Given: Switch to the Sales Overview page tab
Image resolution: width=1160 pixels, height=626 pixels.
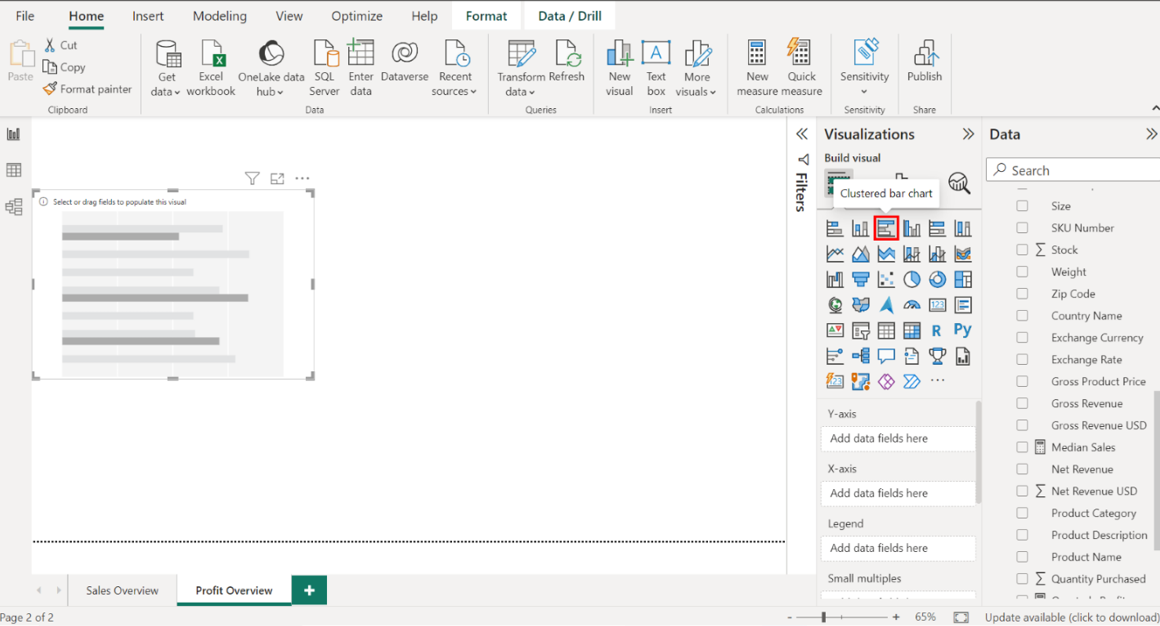Looking at the screenshot, I should click(x=122, y=591).
